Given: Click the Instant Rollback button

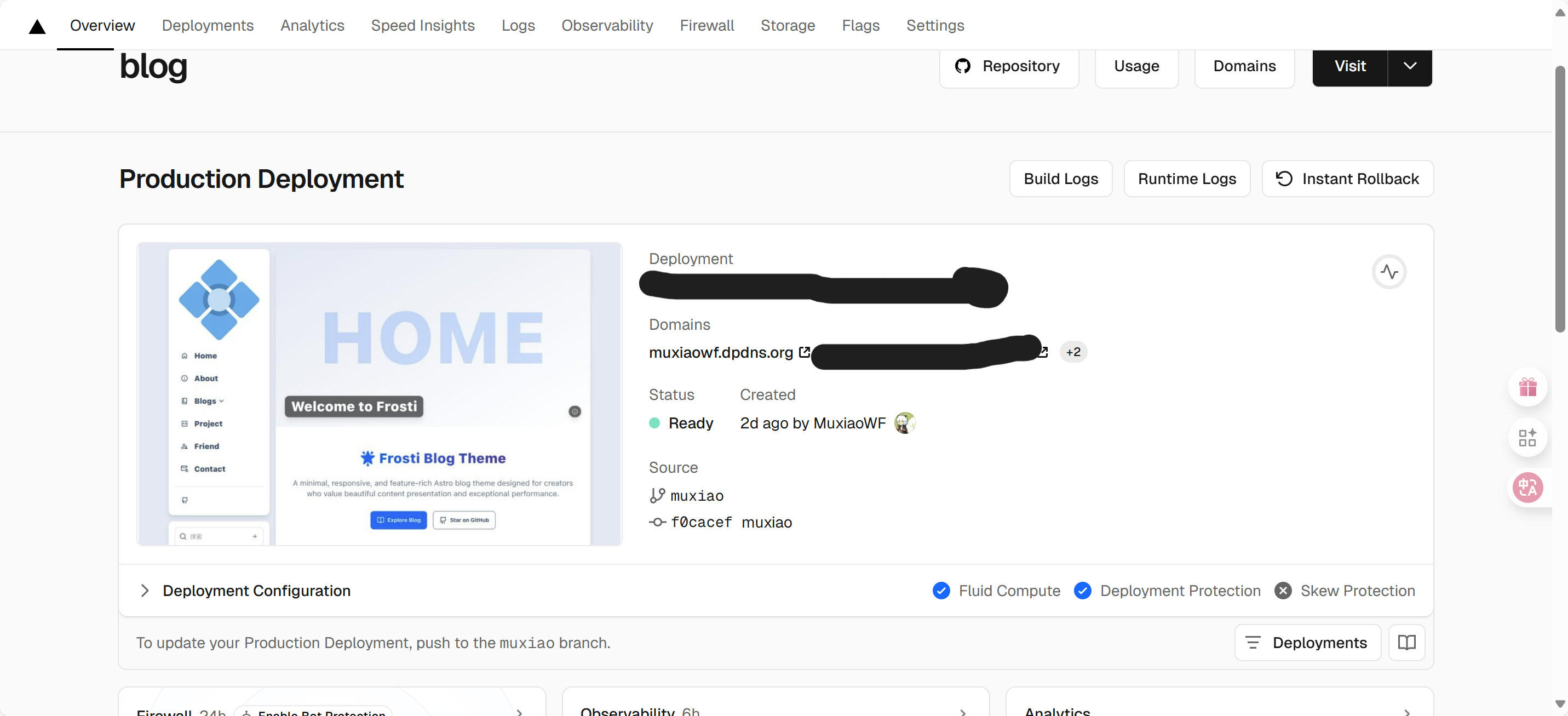Looking at the screenshot, I should tap(1348, 179).
